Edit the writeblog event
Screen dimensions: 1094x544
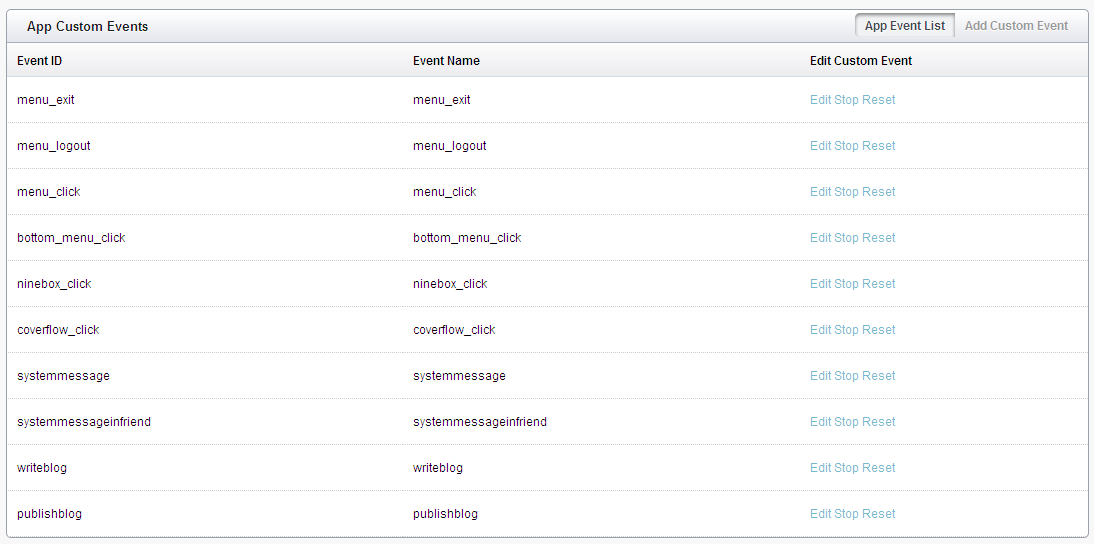tap(820, 468)
